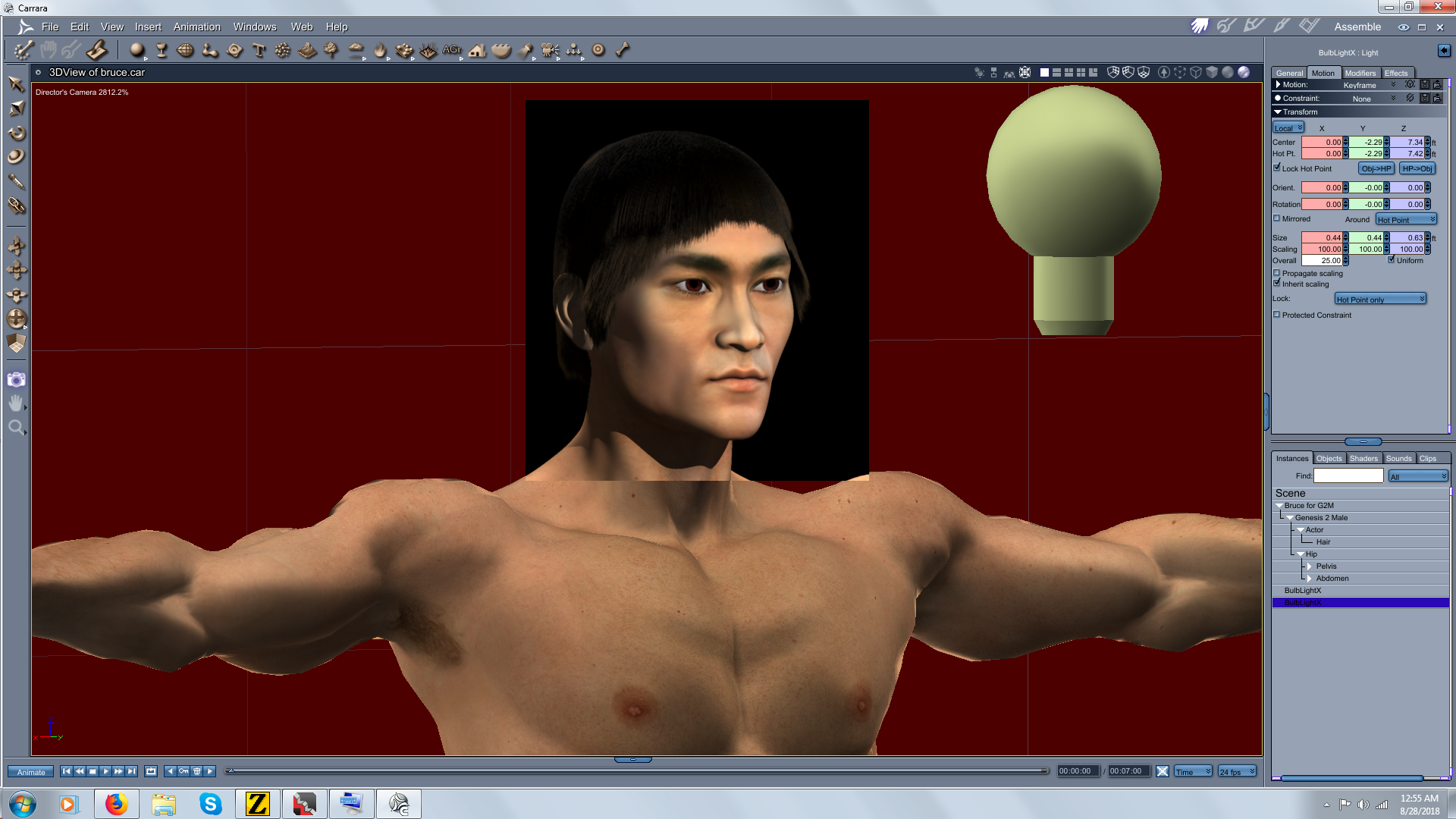The image size is (1456, 819).
Task: Select the zoom magnifier tool
Action: click(16, 428)
